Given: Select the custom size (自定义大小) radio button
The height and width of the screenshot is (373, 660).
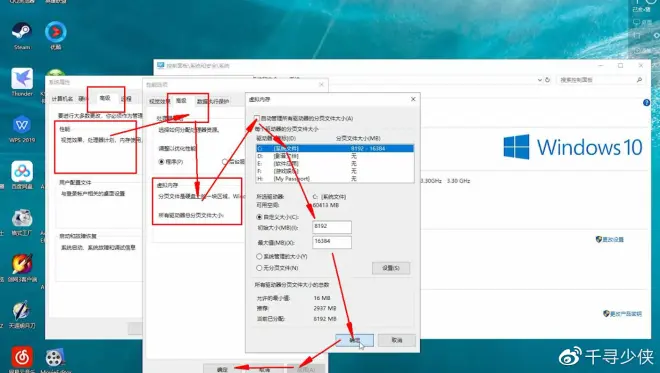Looking at the screenshot, I should click(x=259, y=217).
